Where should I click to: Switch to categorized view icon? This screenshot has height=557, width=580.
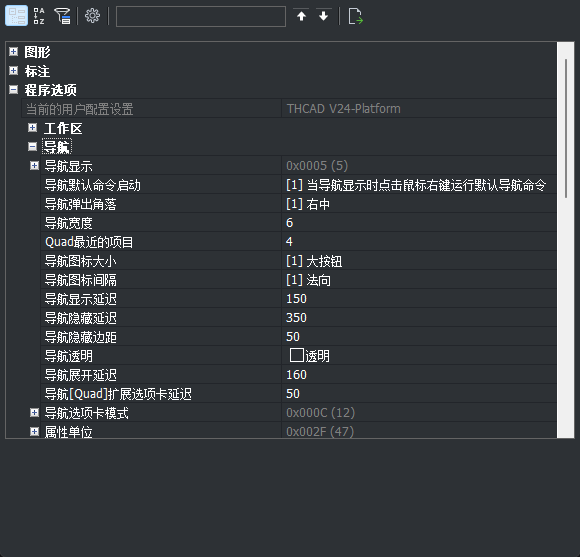[16, 16]
